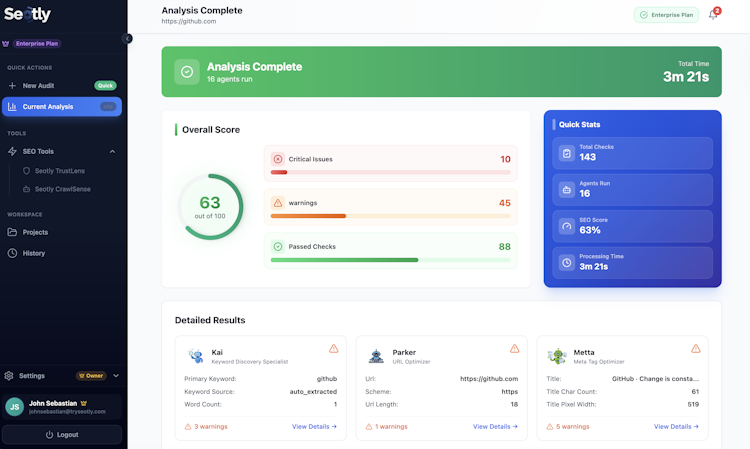Click the Enterprise Plan pill in header
Screen dimensions: 750x449
666,15
